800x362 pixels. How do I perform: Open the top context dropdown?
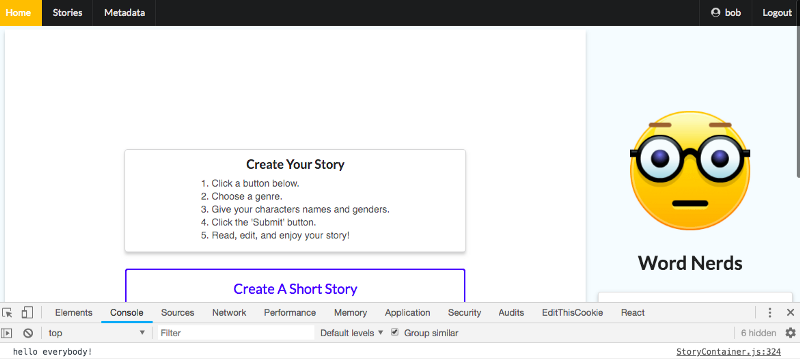point(96,333)
